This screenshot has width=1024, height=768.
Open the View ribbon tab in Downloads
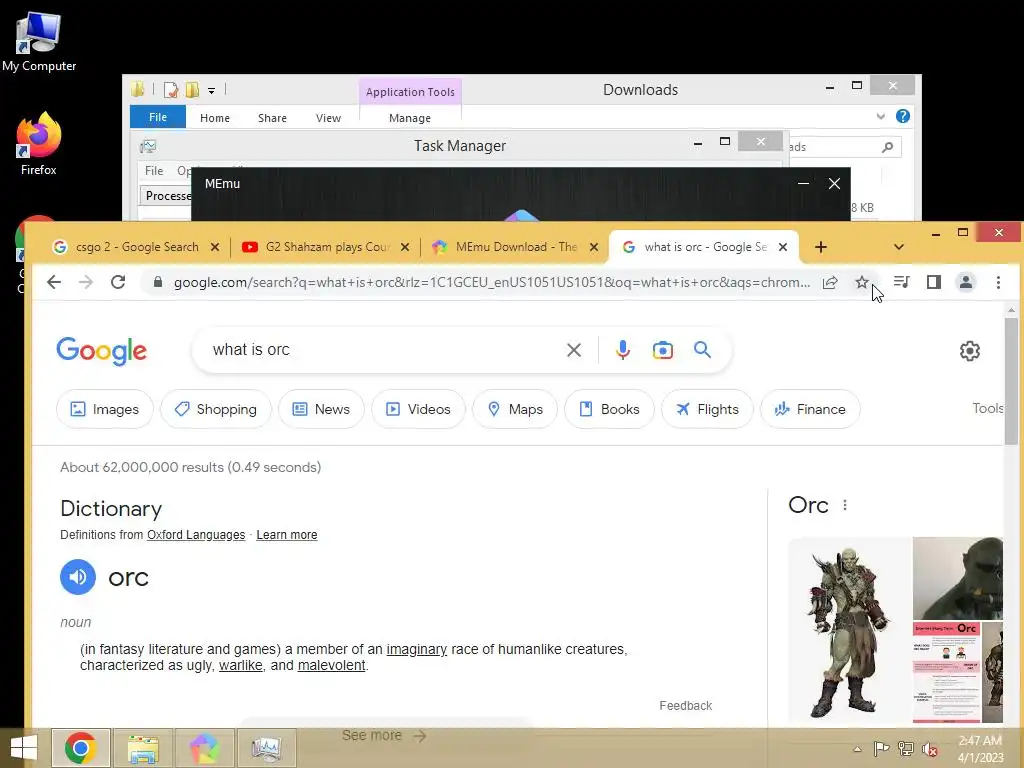pyautogui.click(x=328, y=118)
